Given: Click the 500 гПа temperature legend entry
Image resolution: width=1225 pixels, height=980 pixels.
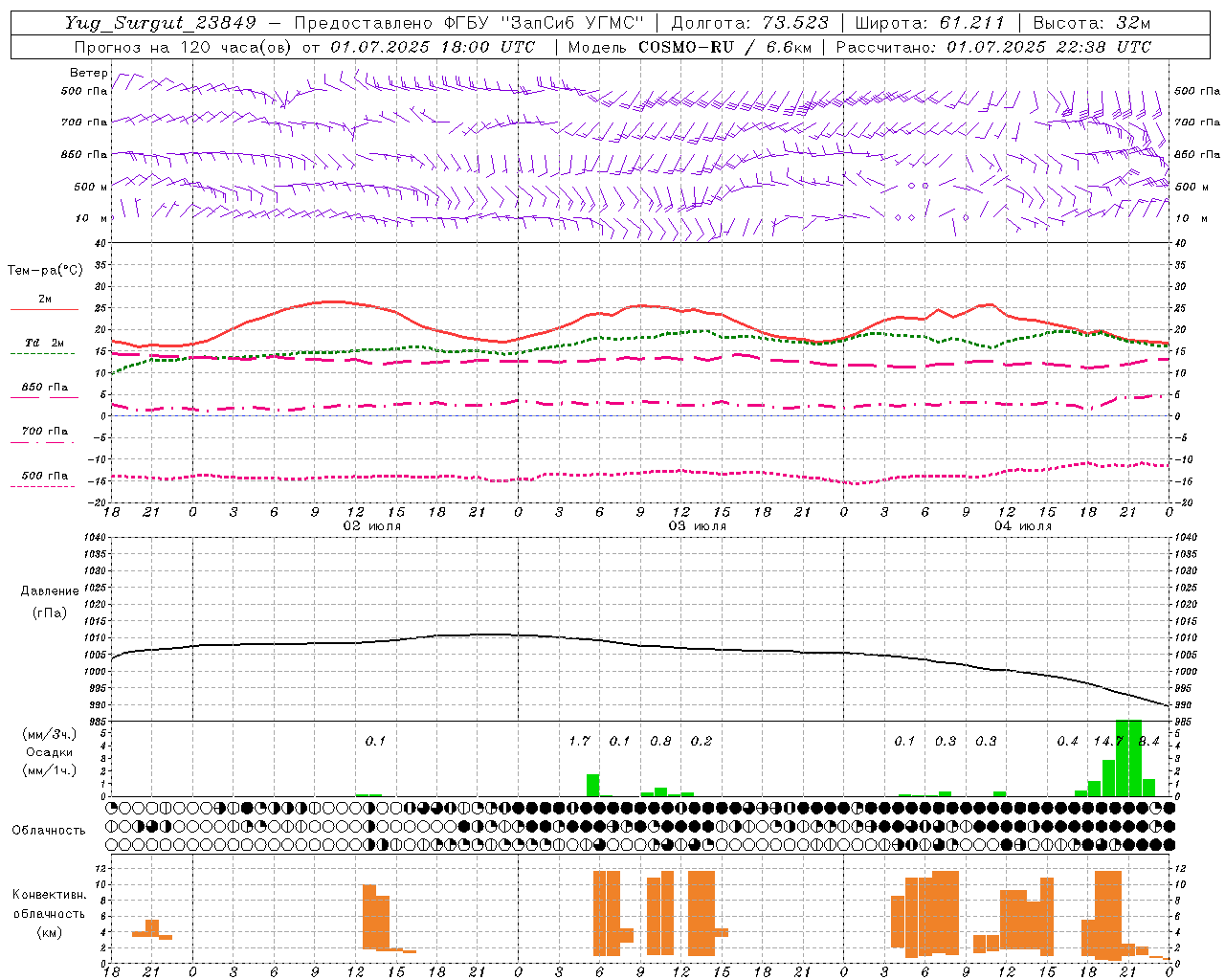Looking at the screenshot, I should coord(45,476).
